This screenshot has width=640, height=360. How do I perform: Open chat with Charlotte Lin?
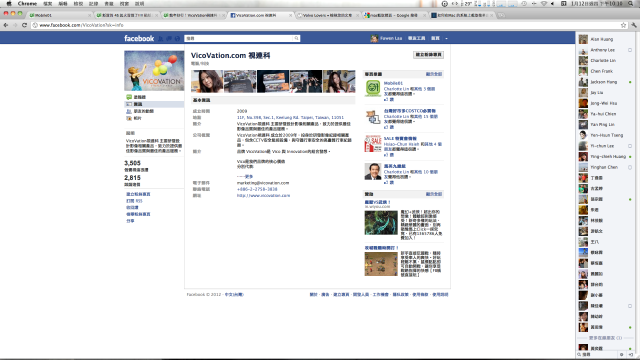pos(605,60)
